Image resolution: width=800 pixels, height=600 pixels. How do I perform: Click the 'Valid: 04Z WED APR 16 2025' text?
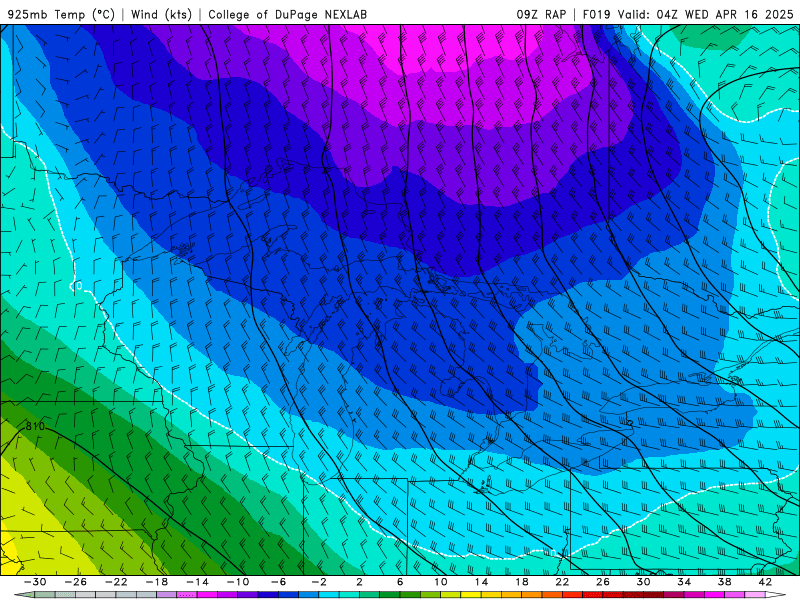point(706,14)
